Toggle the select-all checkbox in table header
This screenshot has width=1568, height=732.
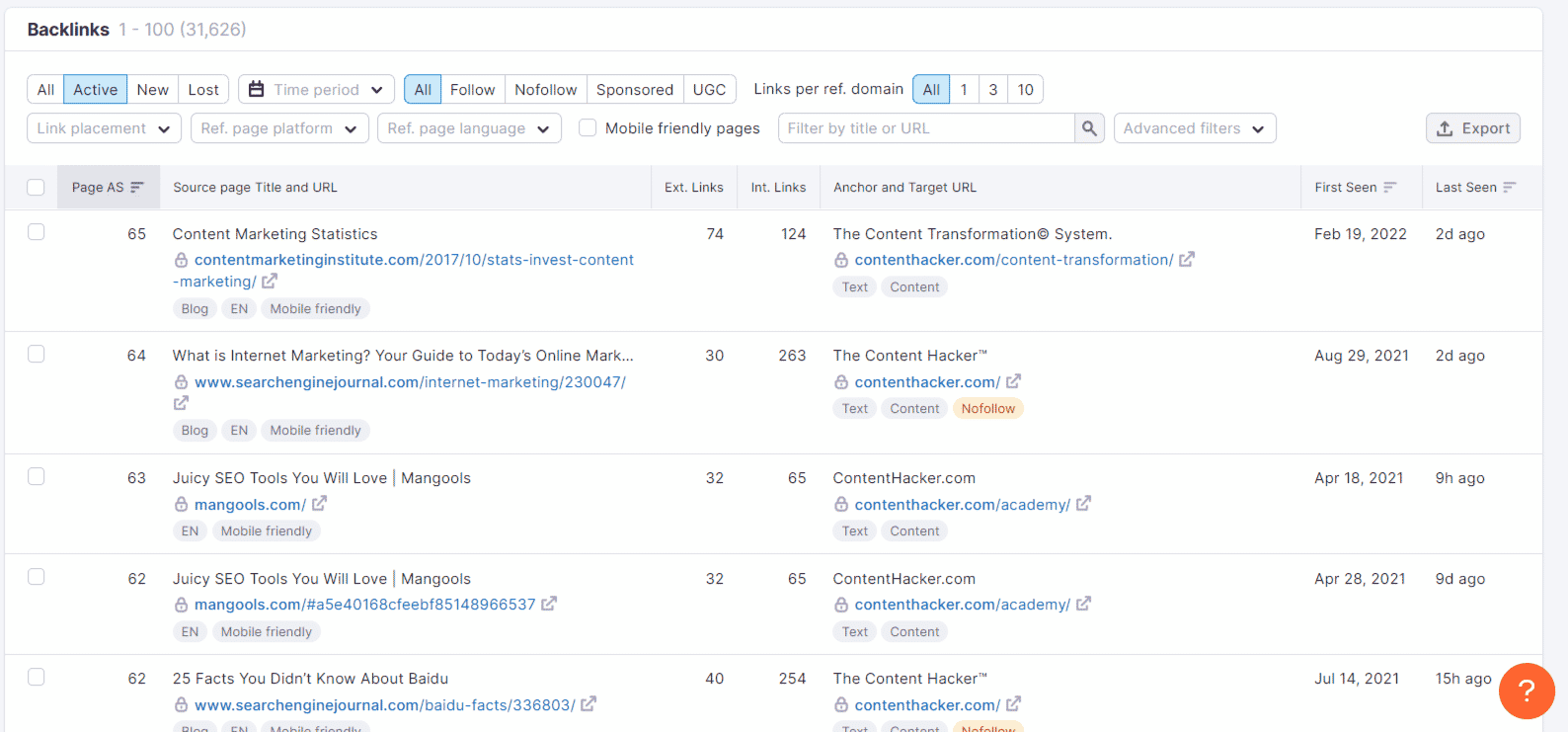click(x=37, y=188)
